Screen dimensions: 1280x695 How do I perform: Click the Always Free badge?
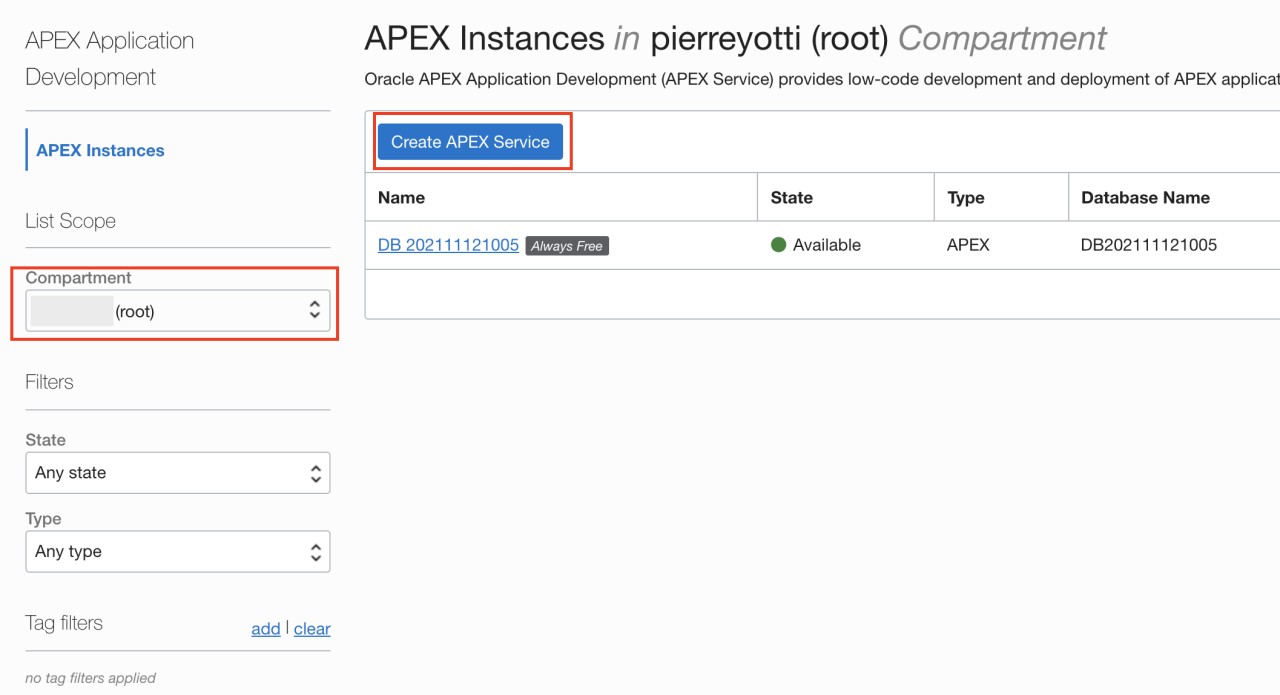567,246
